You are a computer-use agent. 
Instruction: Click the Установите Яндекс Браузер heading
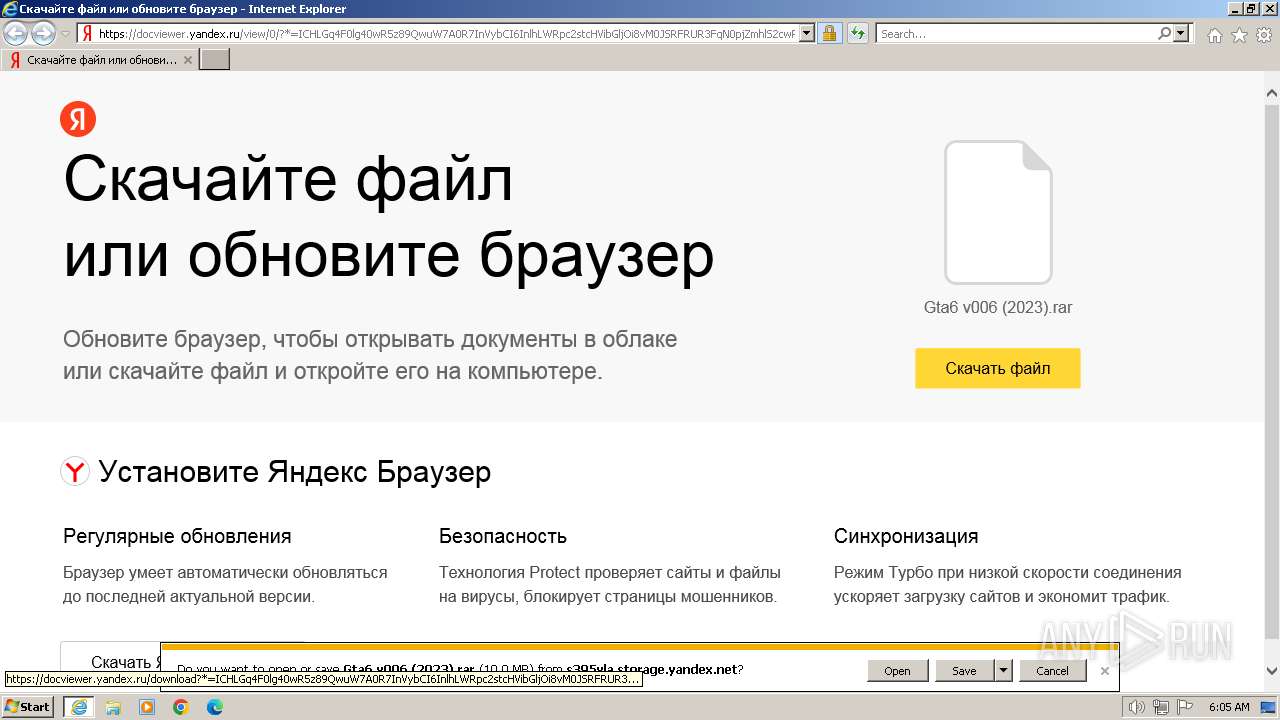click(294, 472)
